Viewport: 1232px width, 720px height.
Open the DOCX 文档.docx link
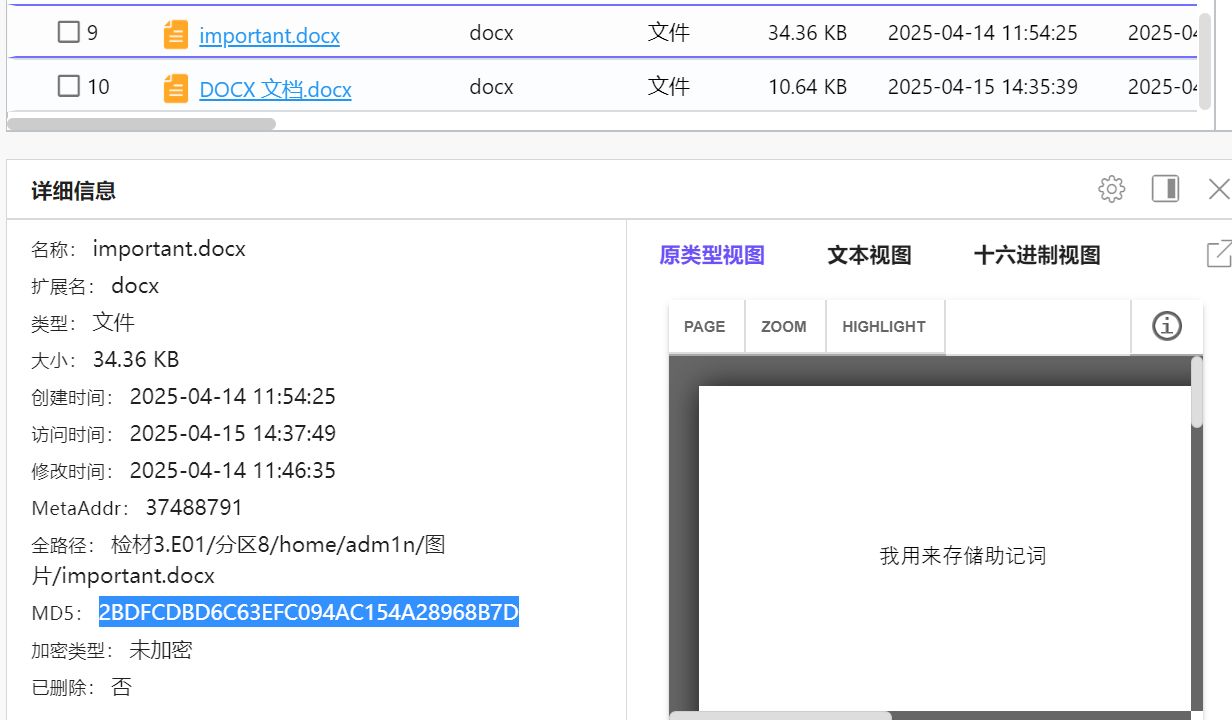coord(274,89)
